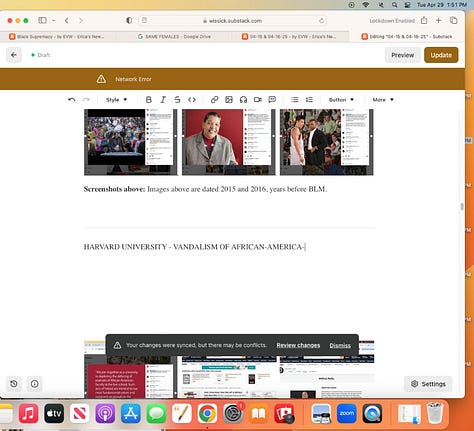Switch to Editing 04-15 & 04-16-25 Substack tab
Screen dimensions: 474x431
point(407,36)
